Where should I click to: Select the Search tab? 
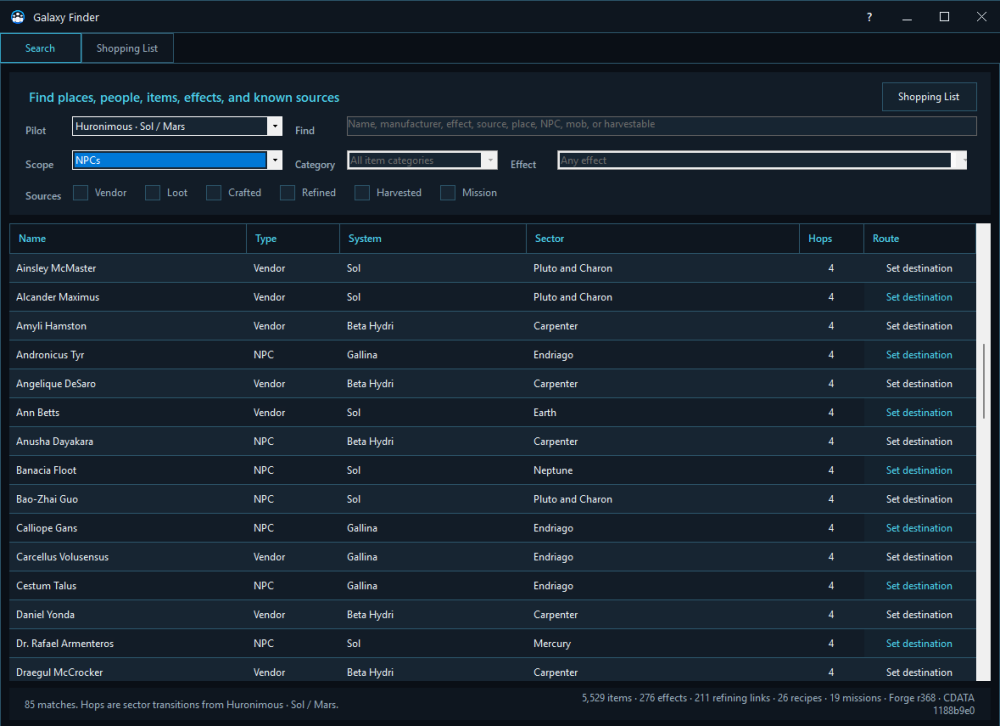(x=40, y=48)
